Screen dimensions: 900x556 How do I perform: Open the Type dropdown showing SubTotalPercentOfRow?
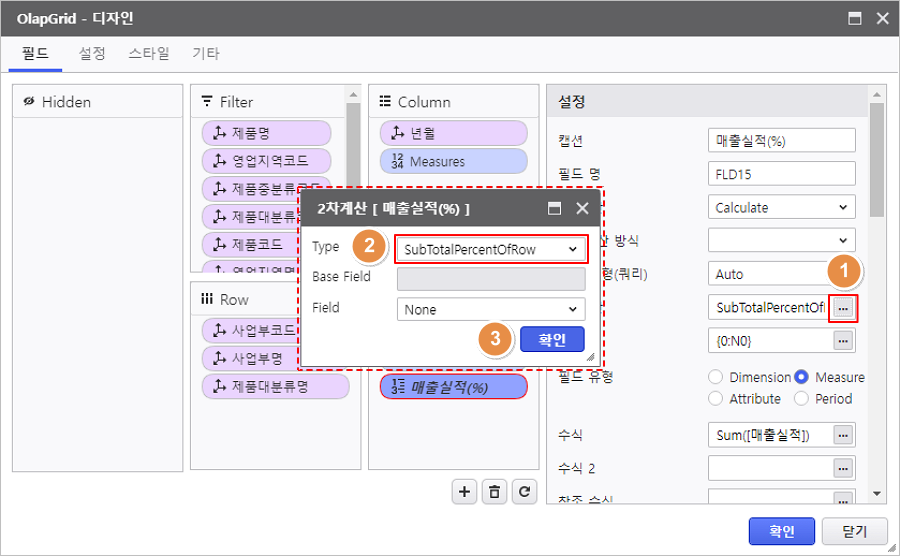click(490, 248)
